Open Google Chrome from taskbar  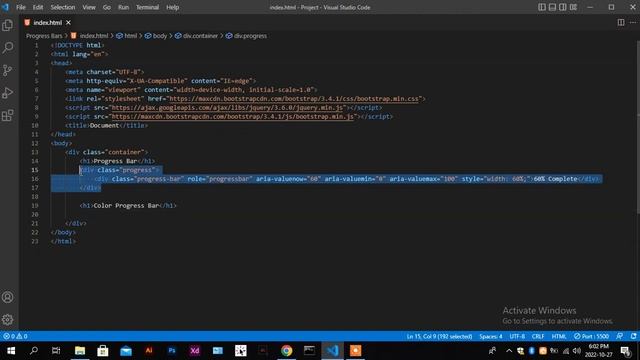tap(287, 351)
